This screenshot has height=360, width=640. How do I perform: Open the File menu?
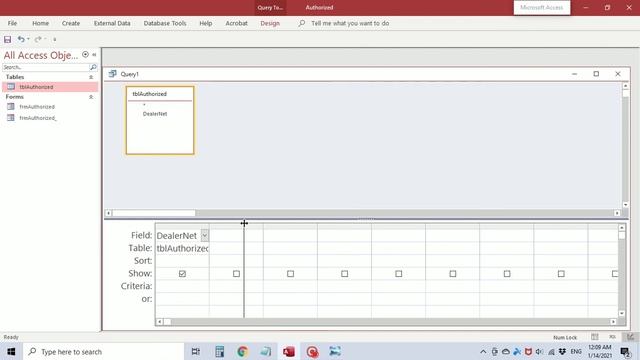[x=12, y=23]
